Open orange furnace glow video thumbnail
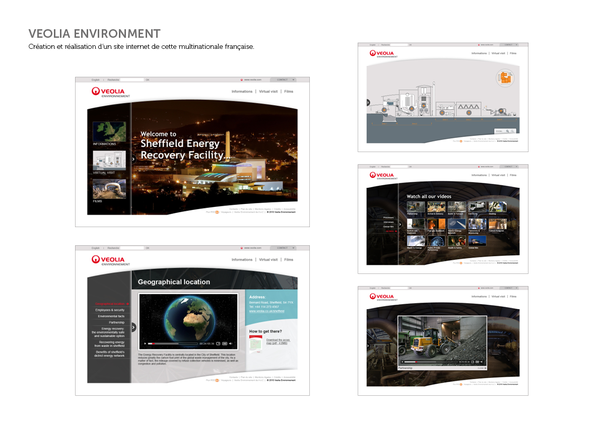 (x=436, y=224)
